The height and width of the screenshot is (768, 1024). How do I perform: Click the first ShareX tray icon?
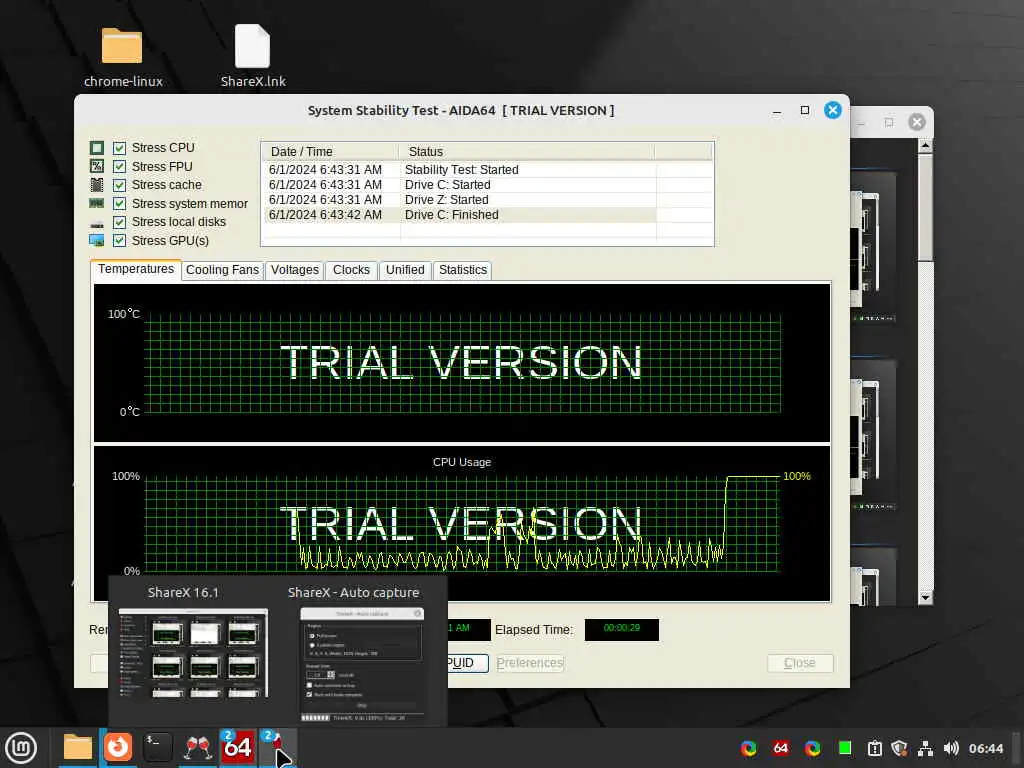pyautogui.click(x=748, y=748)
